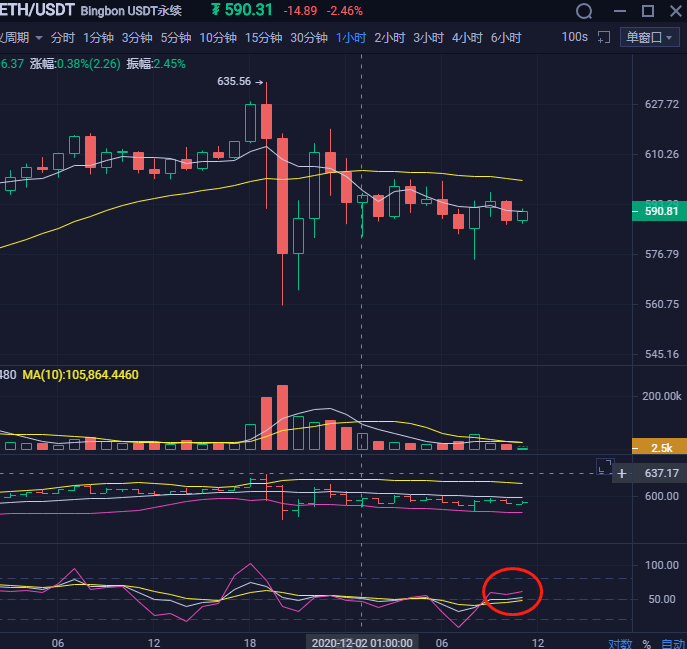
Task: Click the pop-out window icon beside 100s
Action: [603, 37]
